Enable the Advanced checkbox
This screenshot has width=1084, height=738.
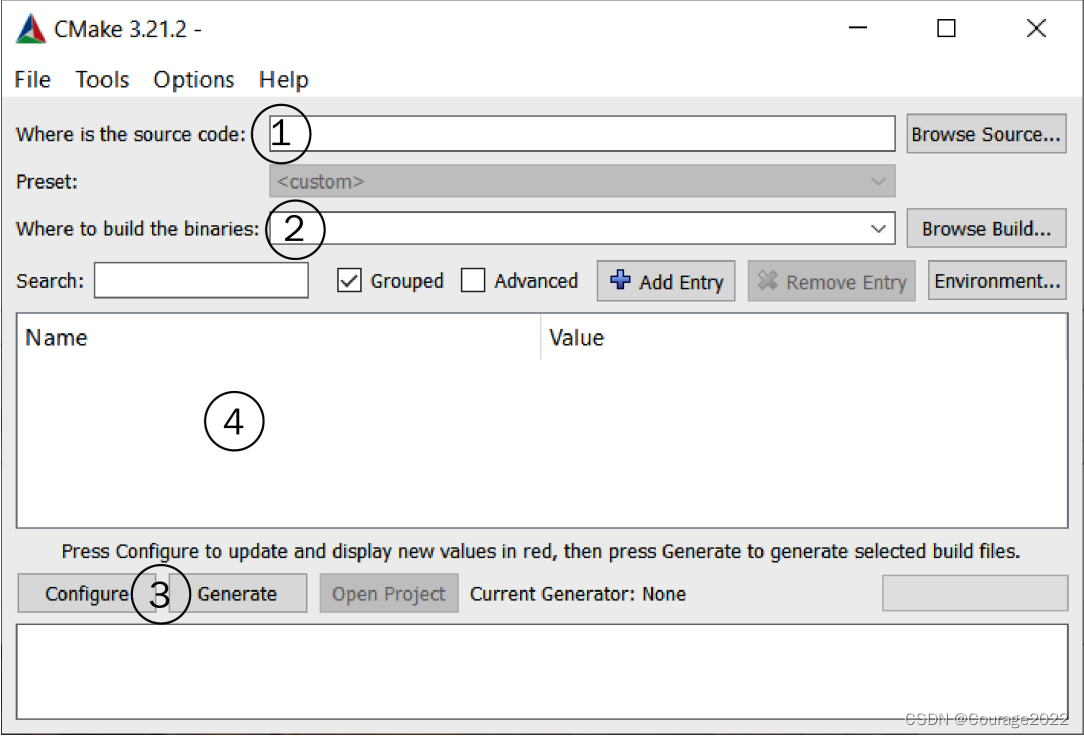tap(473, 281)
